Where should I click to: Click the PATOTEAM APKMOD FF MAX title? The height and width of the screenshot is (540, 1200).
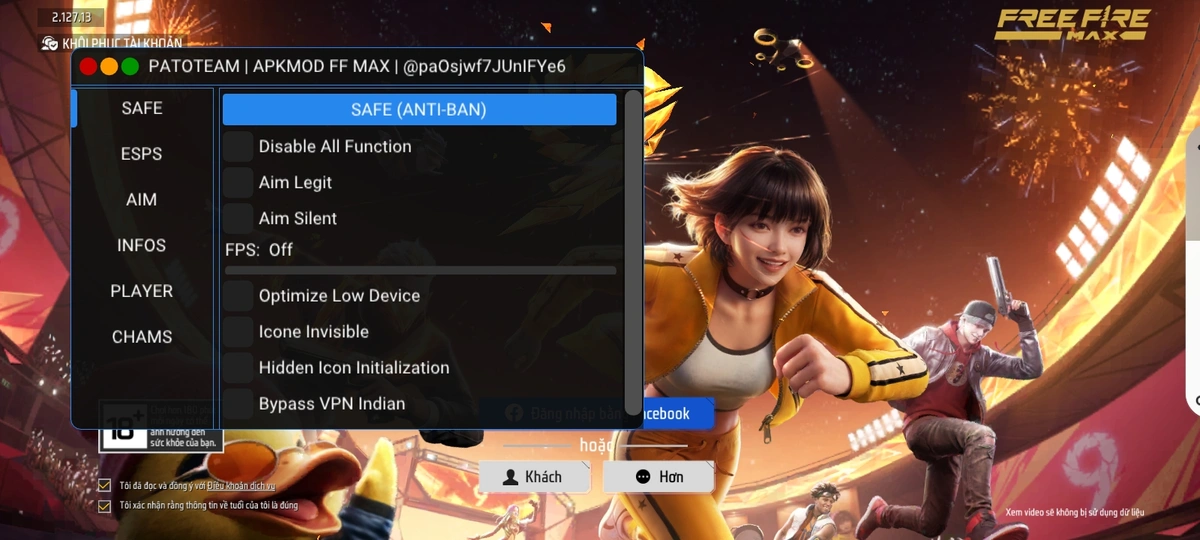(x=357, y=67)
